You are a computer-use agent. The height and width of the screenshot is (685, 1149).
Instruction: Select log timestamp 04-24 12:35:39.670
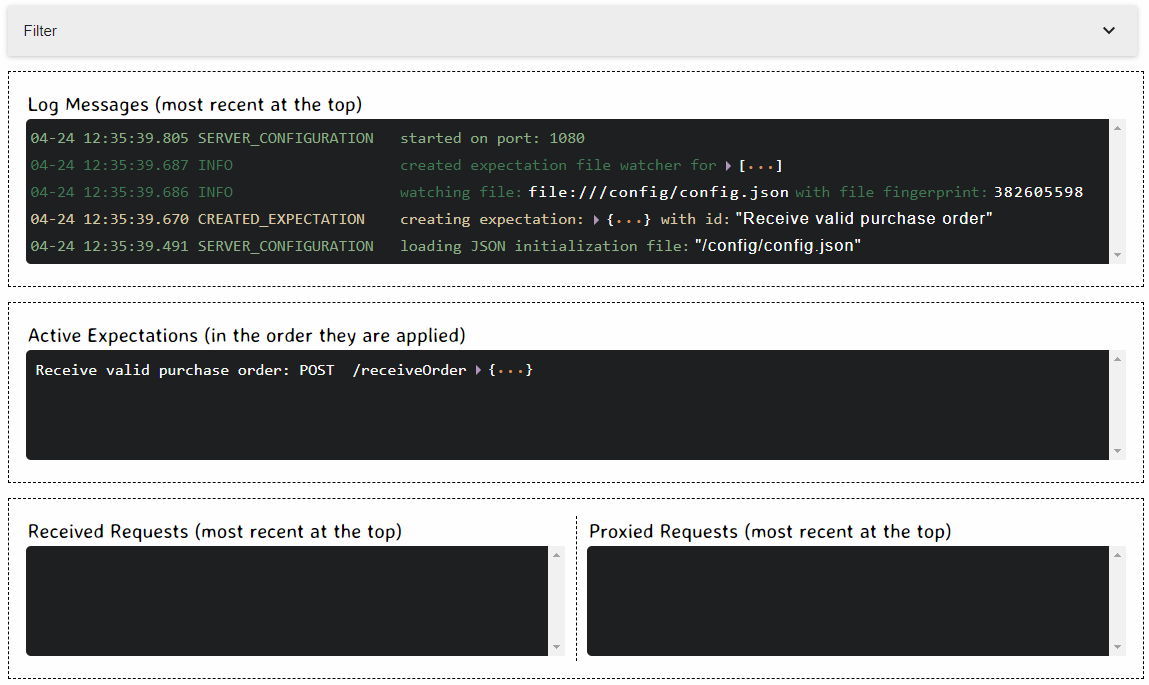(x=109, y=219)
